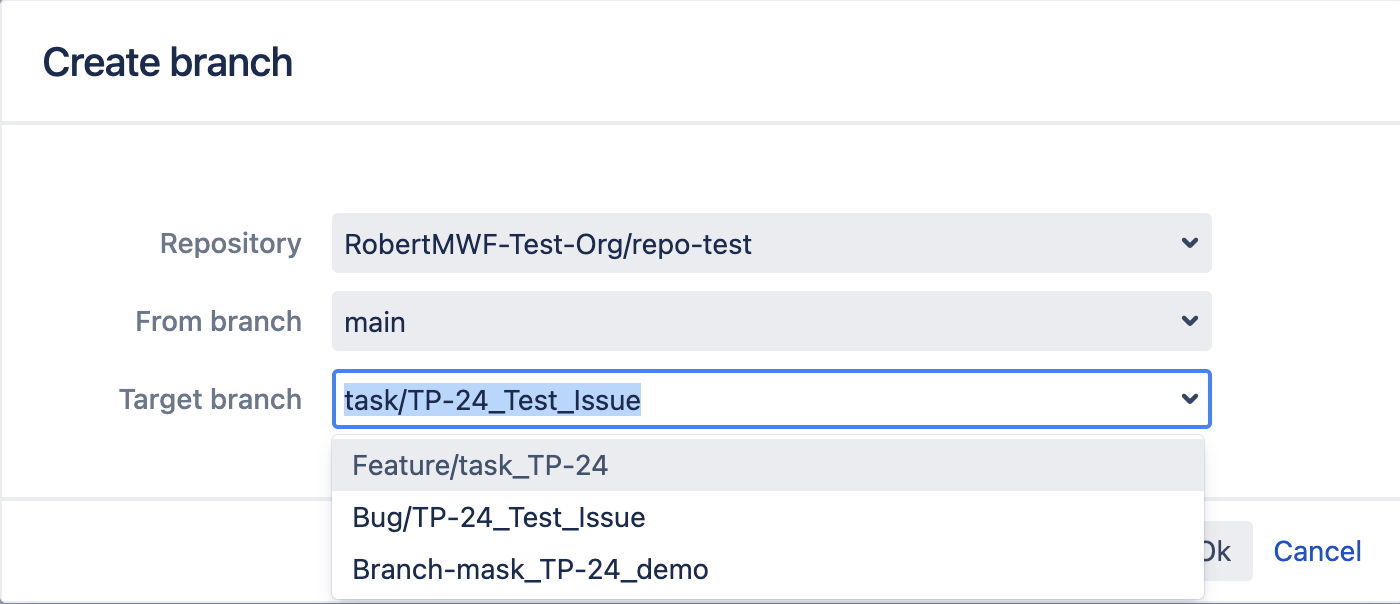Viewport: 1400px width, 604px height.
Task: Click the highlighted task/TP-24_Test_Issue text
Action: pos(492,400)
